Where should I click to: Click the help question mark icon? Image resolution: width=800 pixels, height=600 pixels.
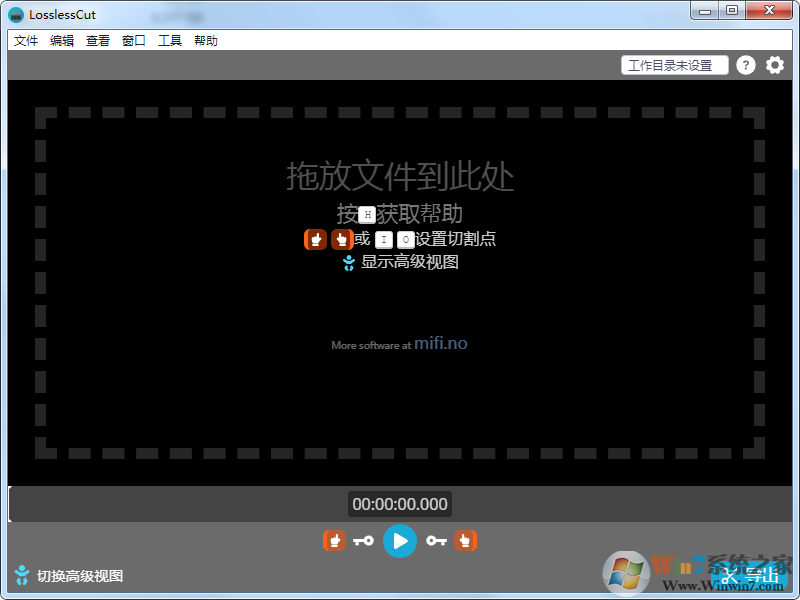tap(746, 64)
